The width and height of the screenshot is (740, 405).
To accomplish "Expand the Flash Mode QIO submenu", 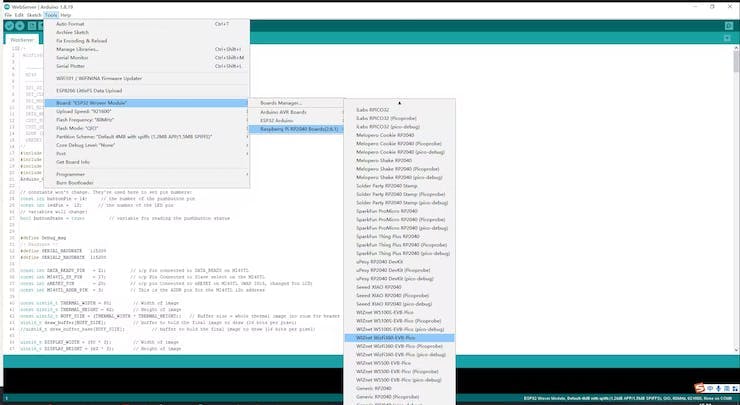I will click(x=146, y=128).
